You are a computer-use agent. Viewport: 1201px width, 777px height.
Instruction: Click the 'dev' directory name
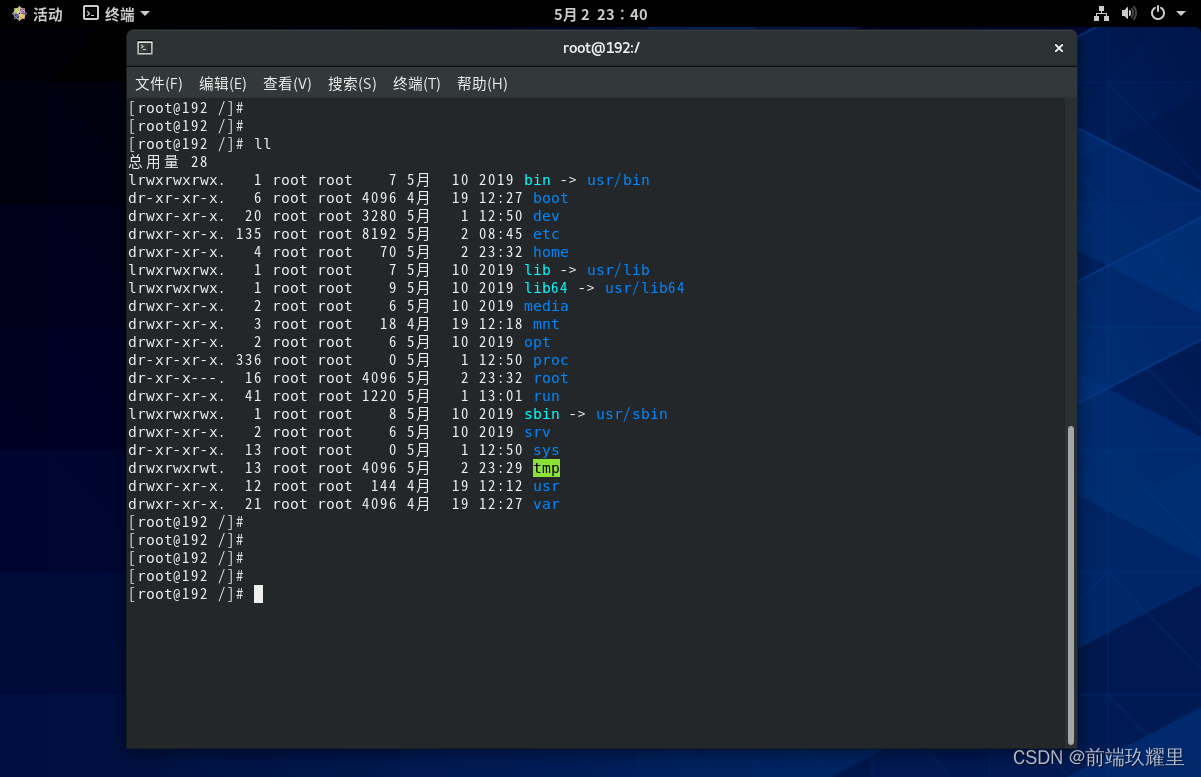point(546,216)
